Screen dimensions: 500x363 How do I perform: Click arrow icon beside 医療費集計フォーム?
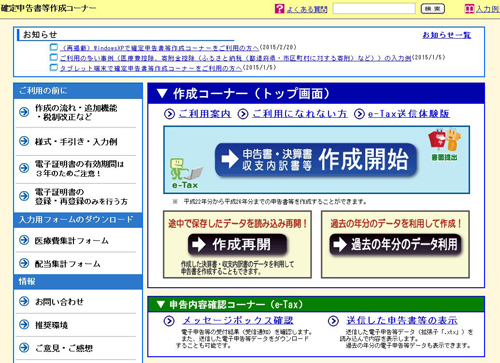pyautogui.click(x=24, y=240)
